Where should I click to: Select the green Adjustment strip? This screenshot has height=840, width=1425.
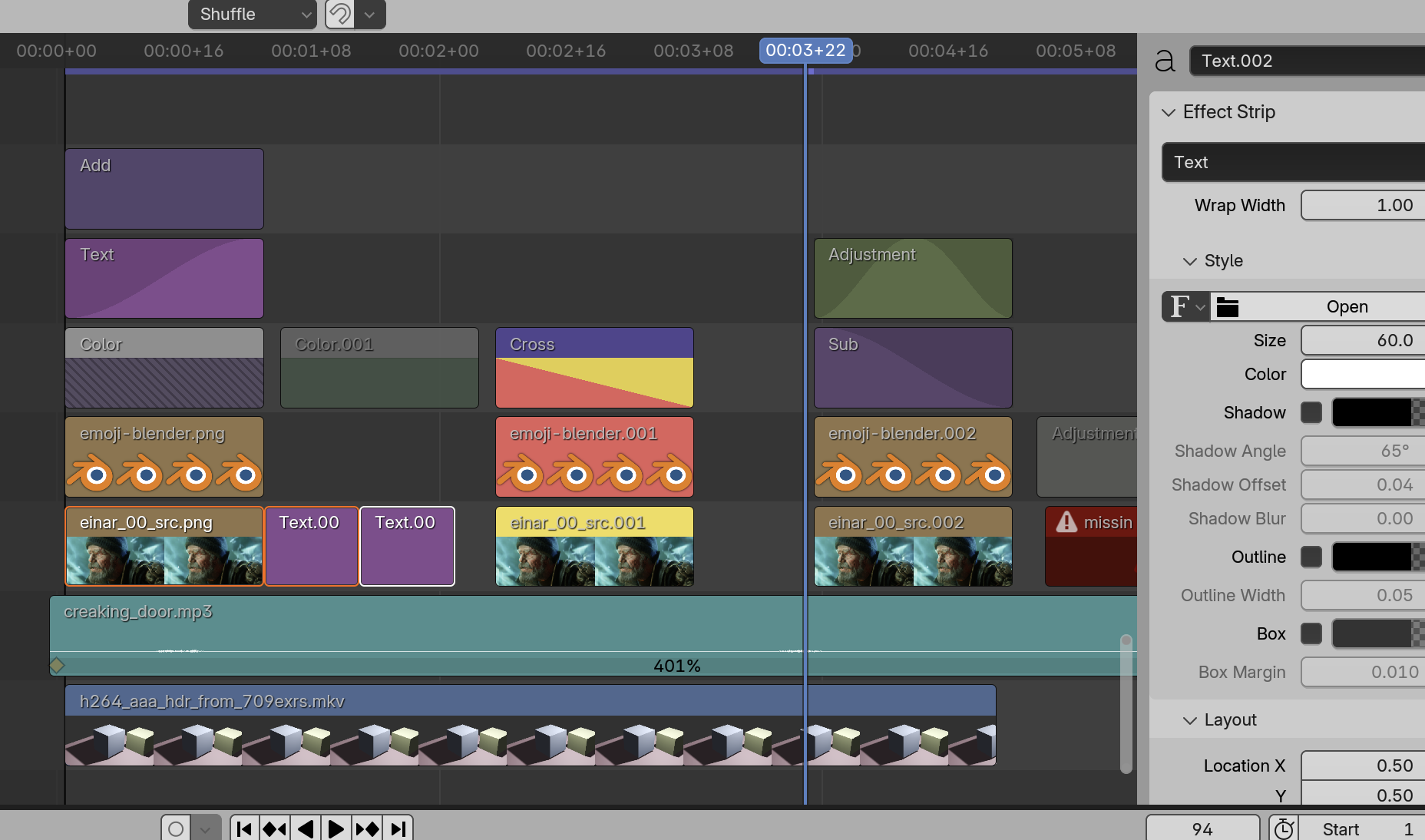[x=913, y=278]
